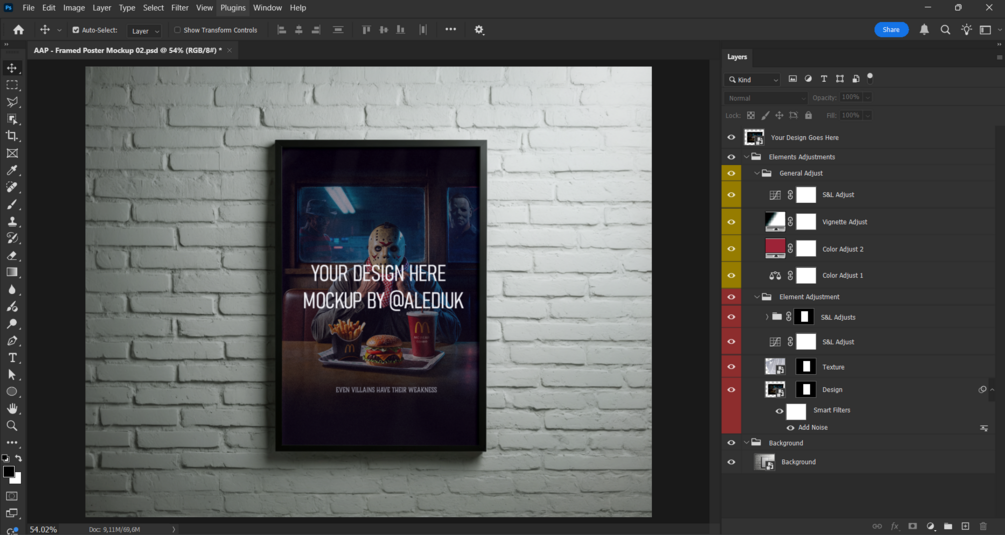Open the Search icon at top right
The height and width of the screenshot is (535, 1005).
[945, 29]
